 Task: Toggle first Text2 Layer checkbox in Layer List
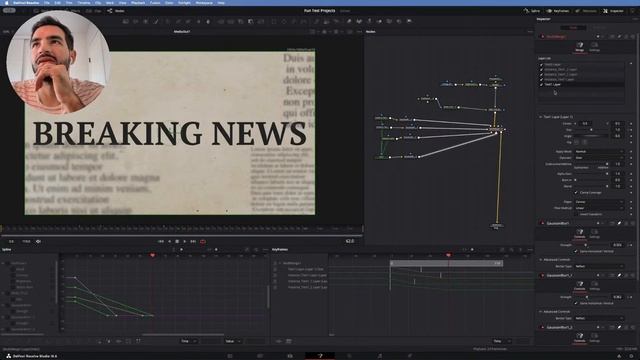(542, 64)
